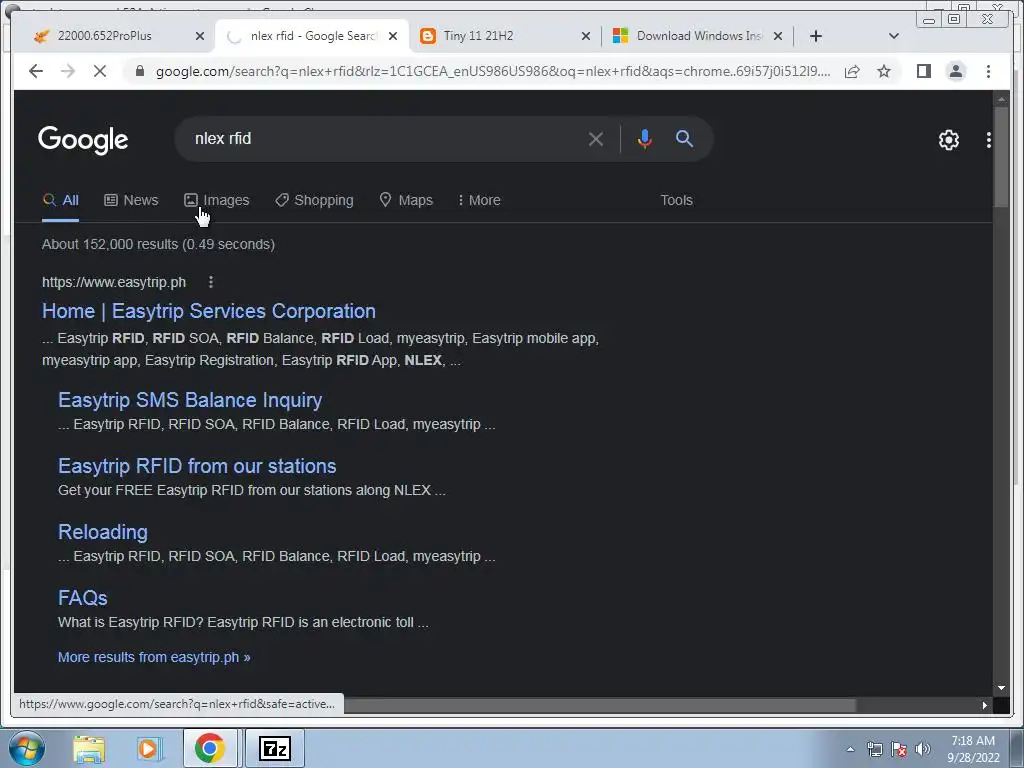Screen dimensions: 1024x768
Task: Open the Easytrip SMS Balance Inquiry link
Action: point(190,400)
